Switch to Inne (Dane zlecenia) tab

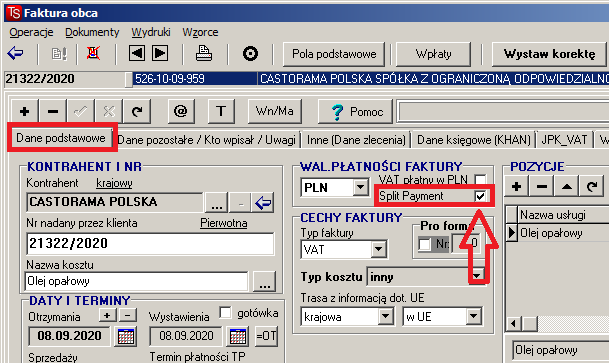point(356,140)
